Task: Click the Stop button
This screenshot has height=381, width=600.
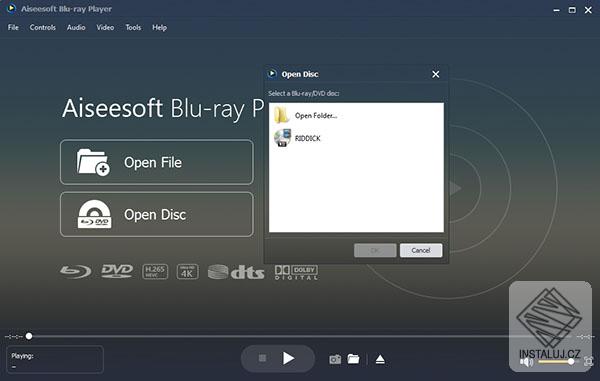Action: 262,358
